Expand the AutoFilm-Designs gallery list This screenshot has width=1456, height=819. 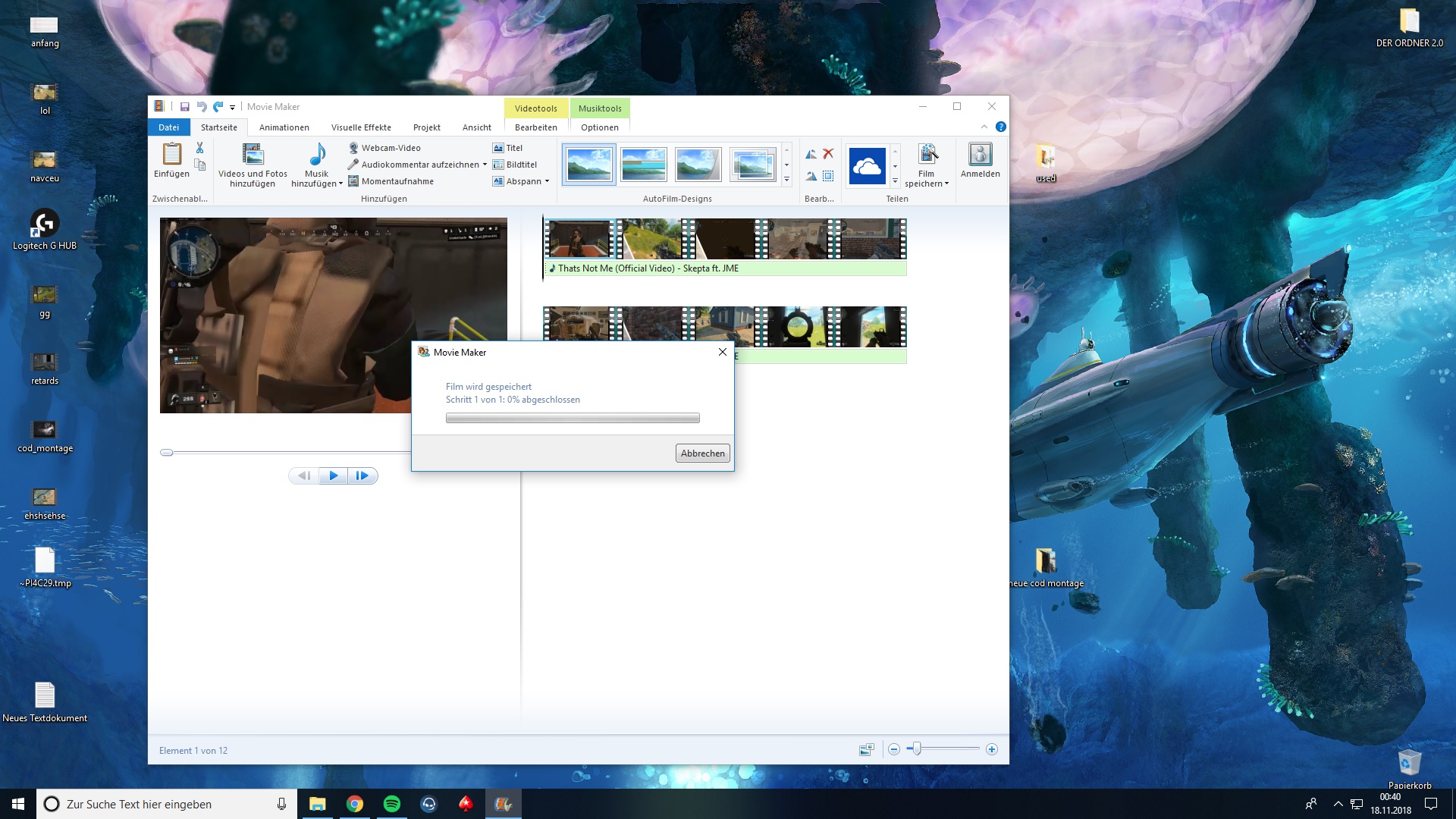point(786,180)
